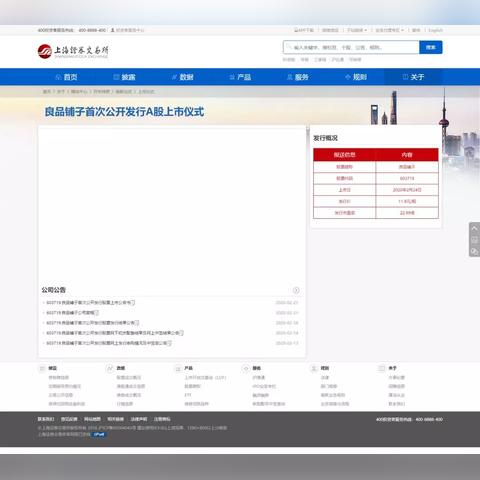Open the 关于 about menu
The height and width of the screenshot is (480, 480).
(x=413, y=77)
